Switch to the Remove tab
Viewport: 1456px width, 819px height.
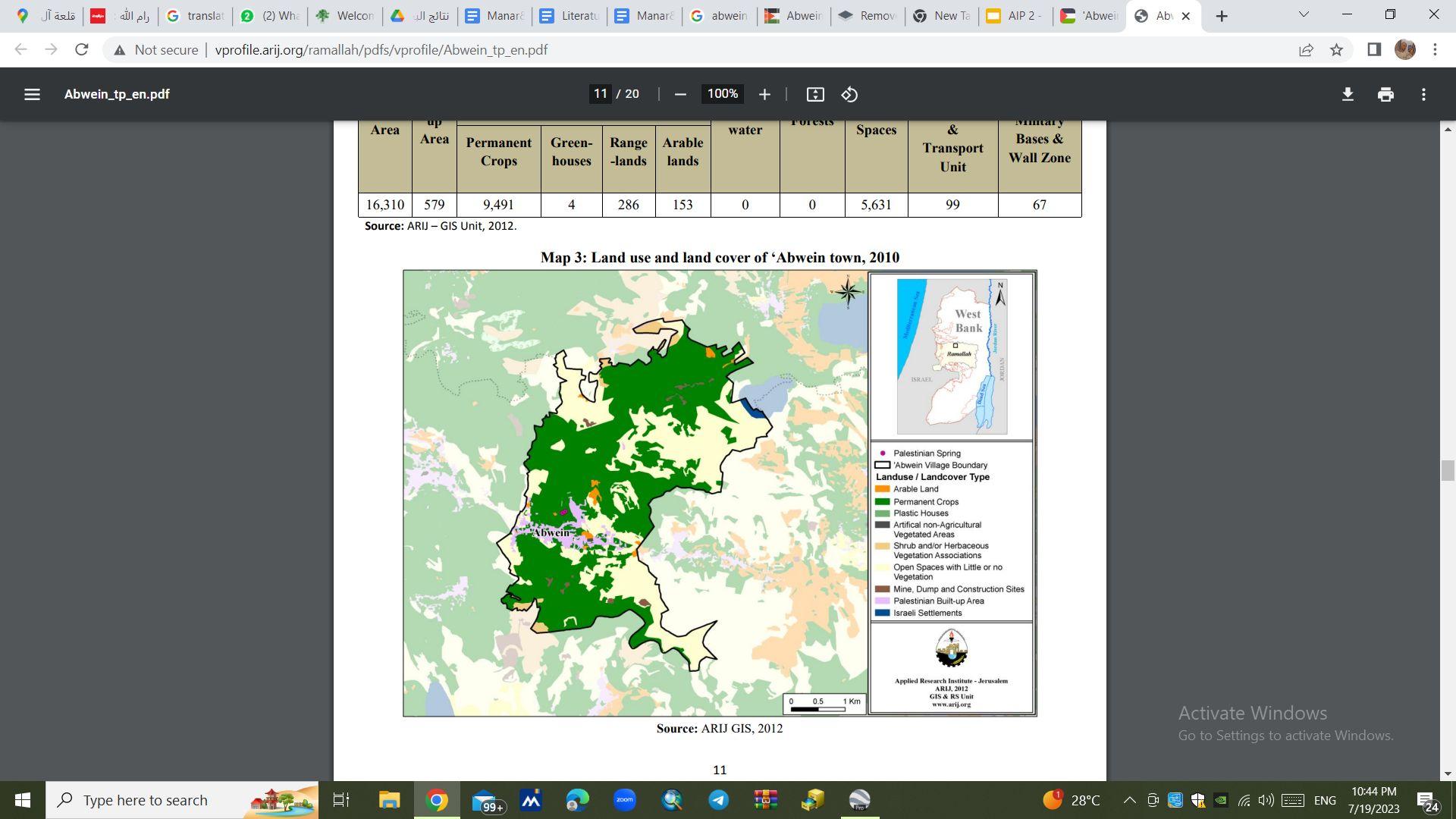click(867, 16)
